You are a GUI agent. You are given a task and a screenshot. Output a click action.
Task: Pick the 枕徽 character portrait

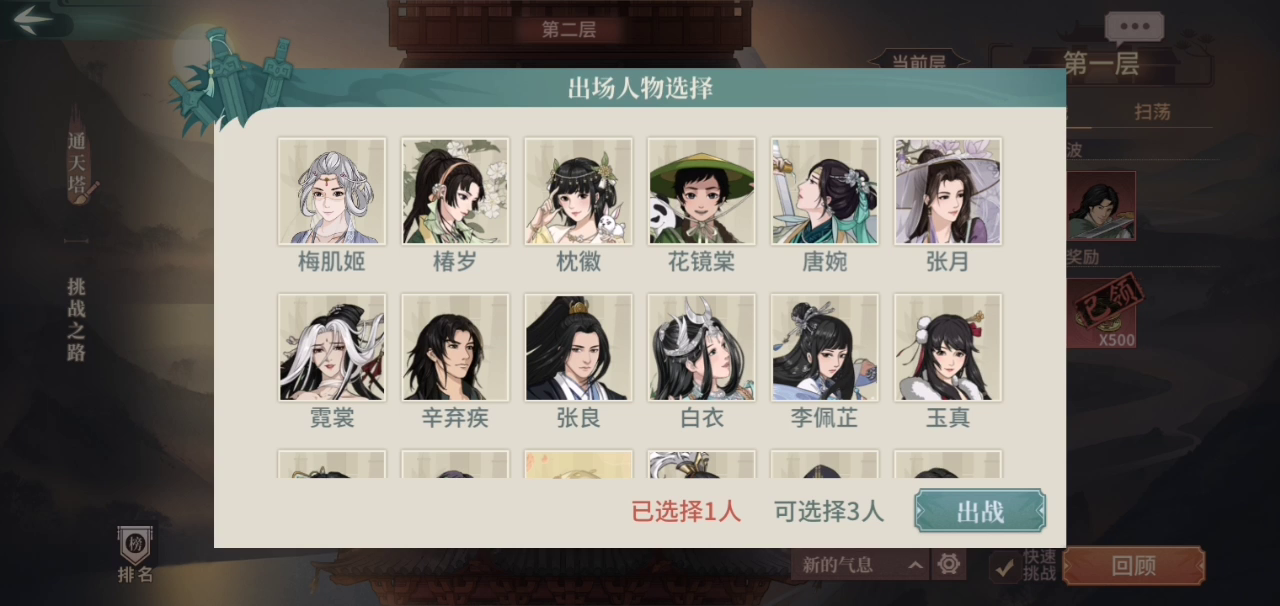578,191
